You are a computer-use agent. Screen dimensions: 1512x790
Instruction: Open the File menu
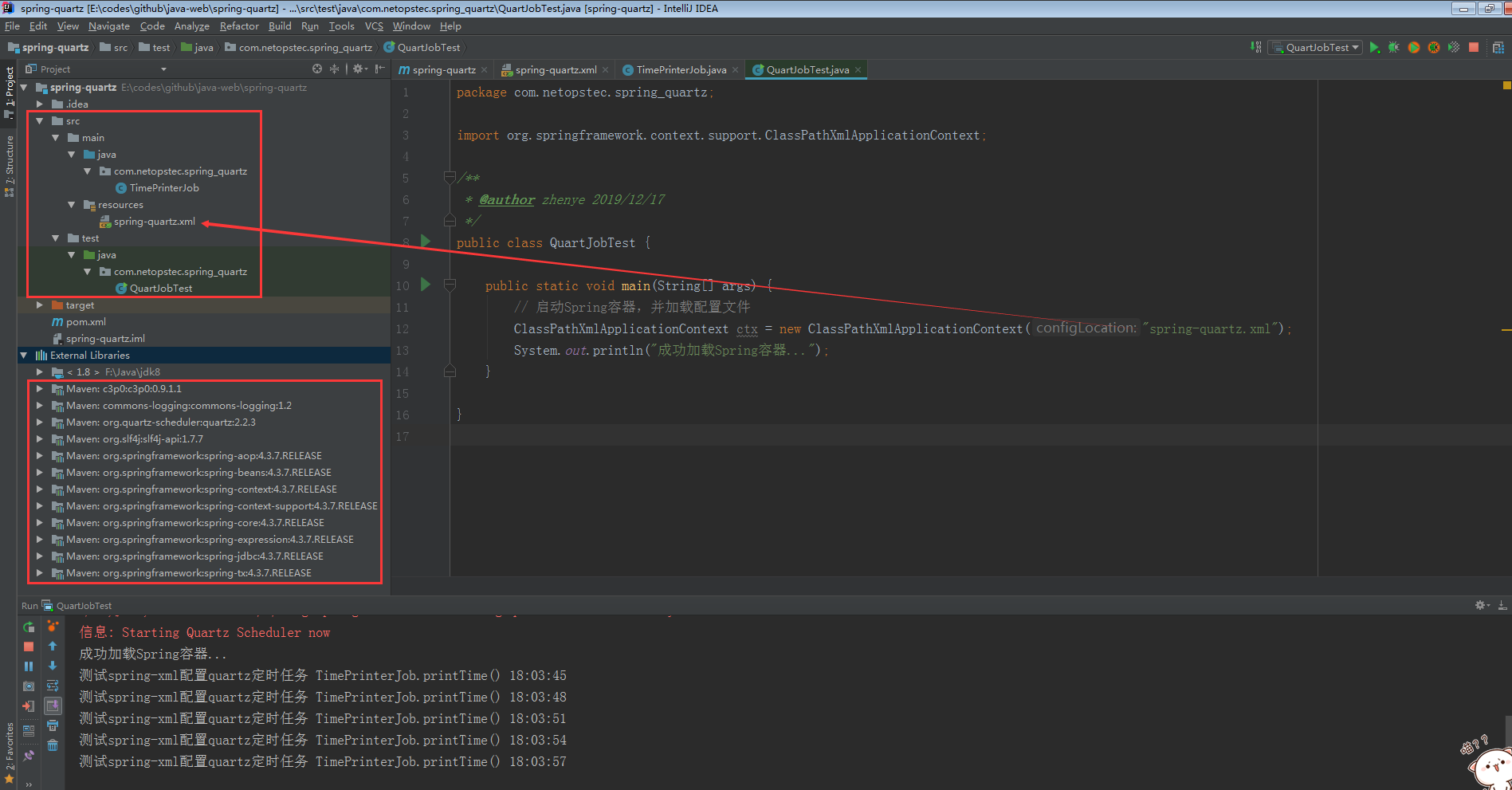12,26
